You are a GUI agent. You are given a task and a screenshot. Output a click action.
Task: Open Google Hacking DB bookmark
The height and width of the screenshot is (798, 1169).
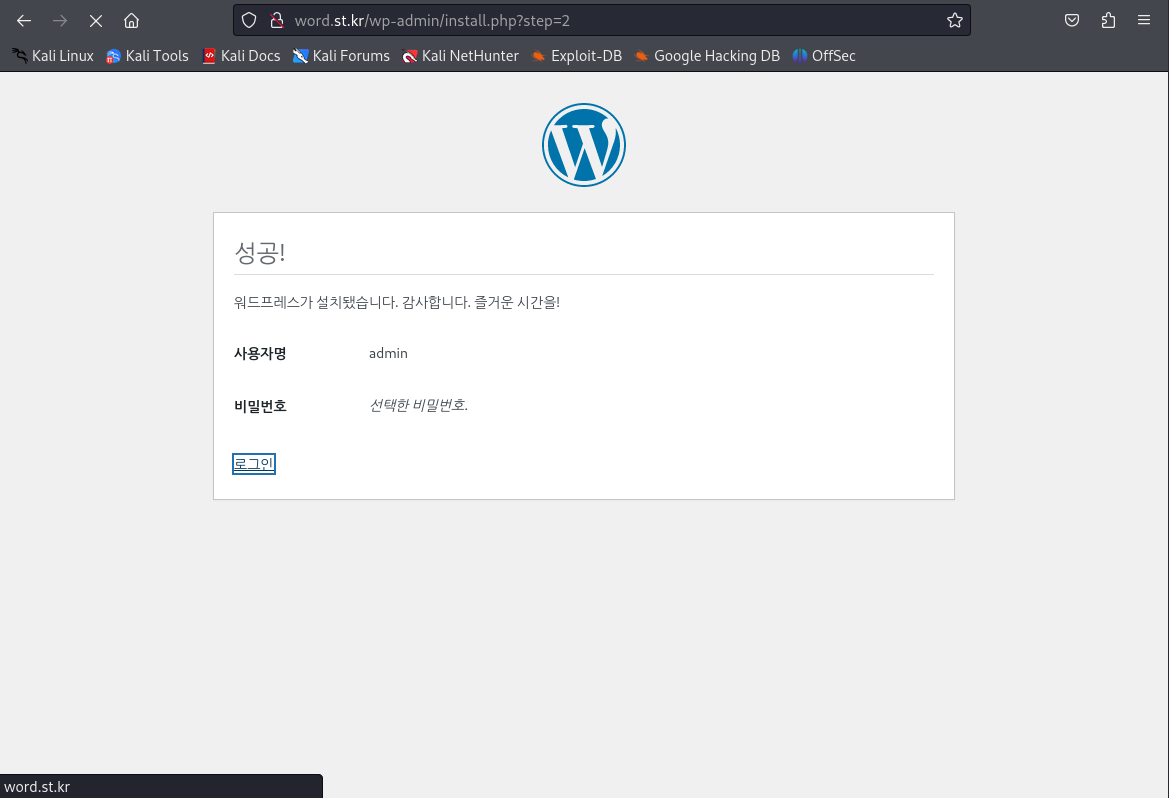(x=707, y=56)
